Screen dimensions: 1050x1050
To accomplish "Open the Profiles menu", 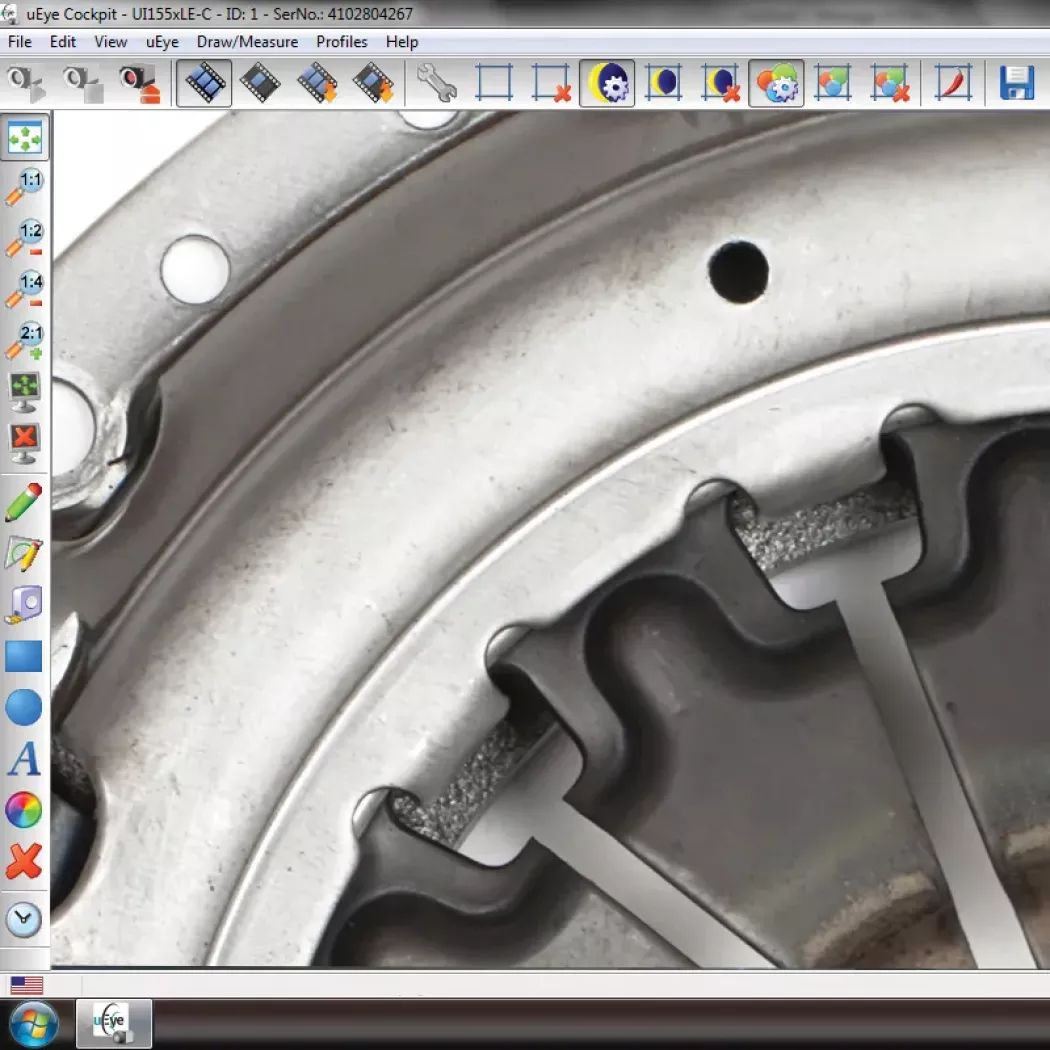I will coord(341,42).
